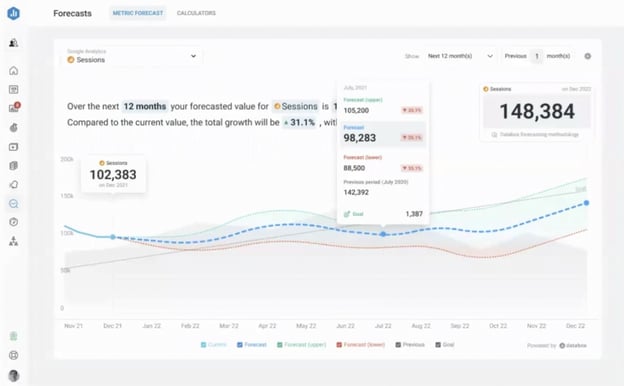
Task: Click the 12 months highlighted period text
Action: click(145, 106)
